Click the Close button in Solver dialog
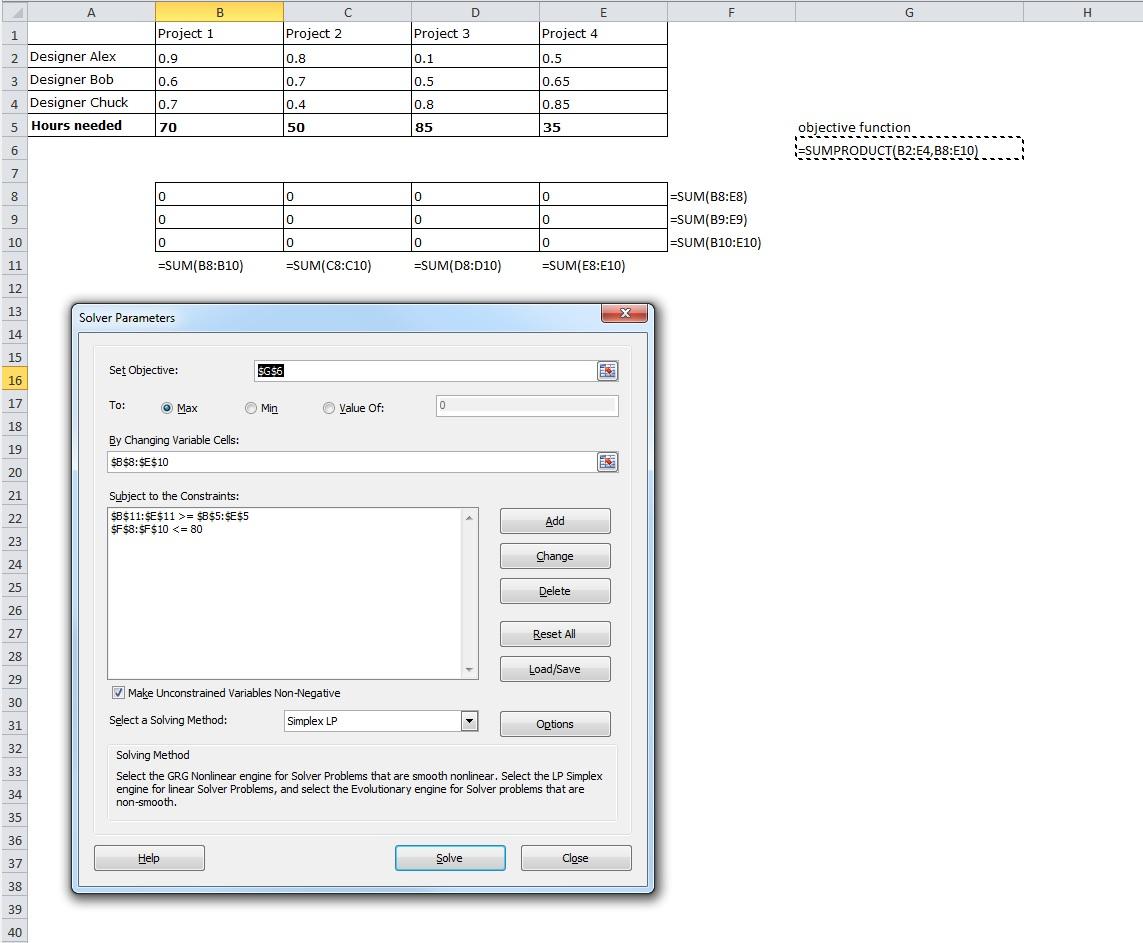1143x943 pixels. point(576,858)
